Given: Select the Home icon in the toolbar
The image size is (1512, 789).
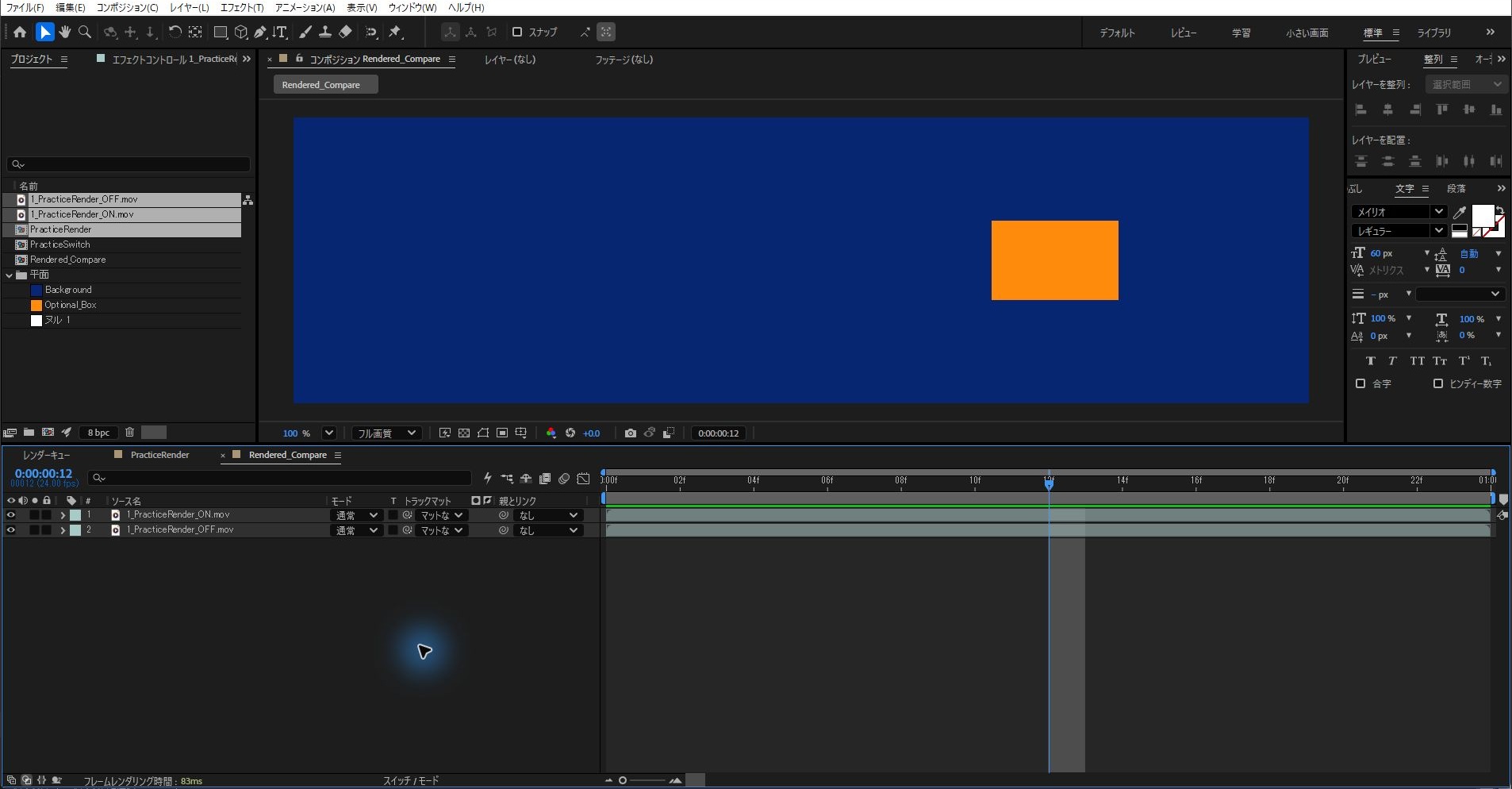Looking at the screenshot, I should pyautogui.click(x=20, y=33).
